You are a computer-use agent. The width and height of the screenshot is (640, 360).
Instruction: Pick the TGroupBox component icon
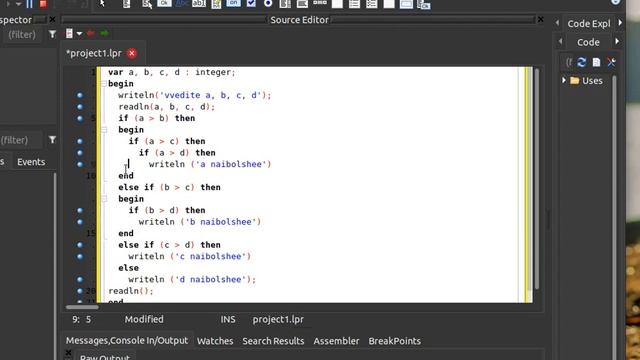coord(337,4)
